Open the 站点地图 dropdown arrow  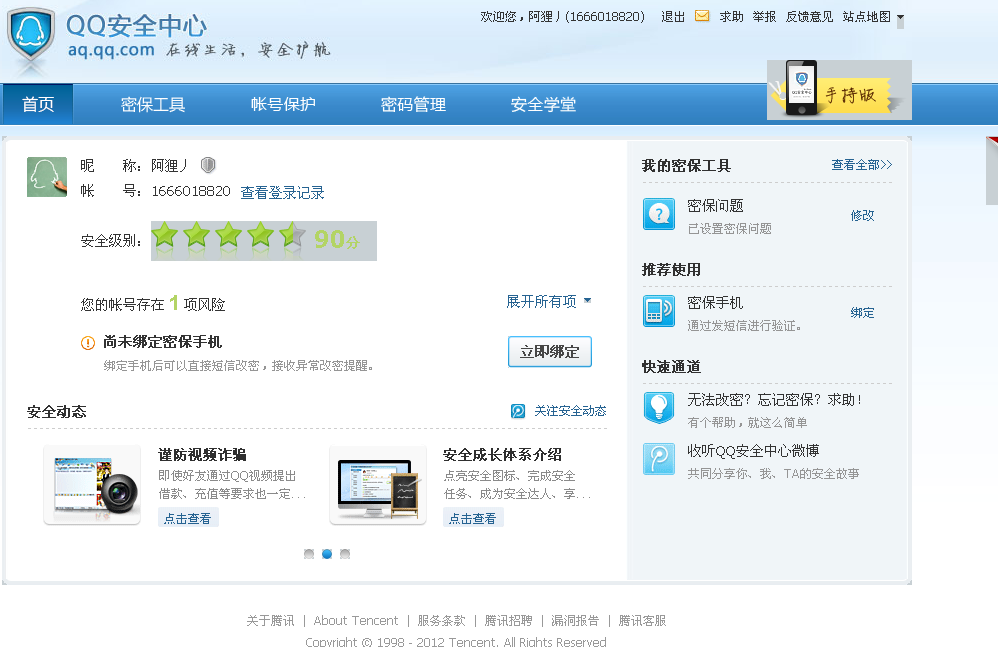[x=901, y=17]
